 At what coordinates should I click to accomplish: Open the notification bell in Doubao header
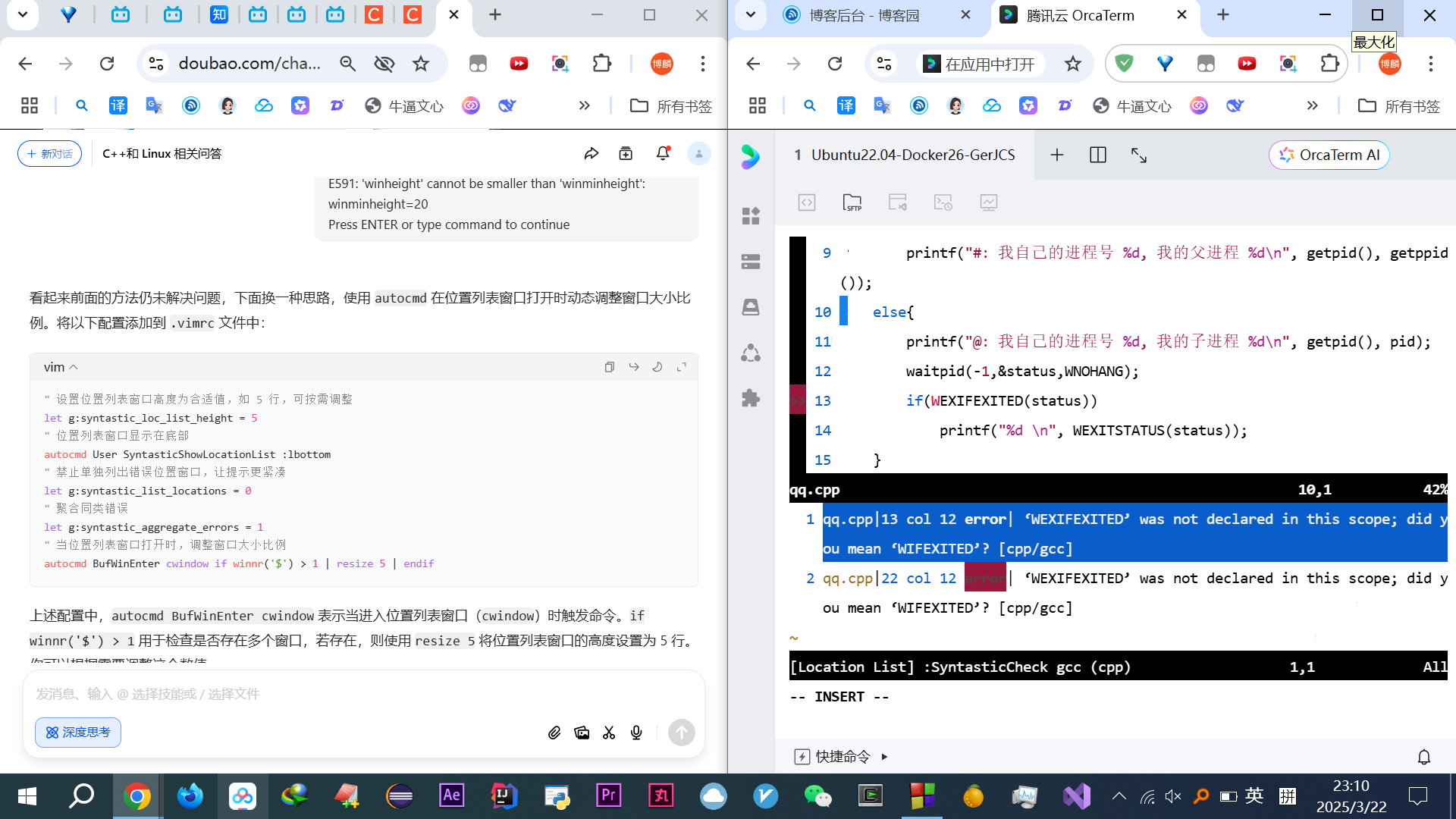coord(663,154)
